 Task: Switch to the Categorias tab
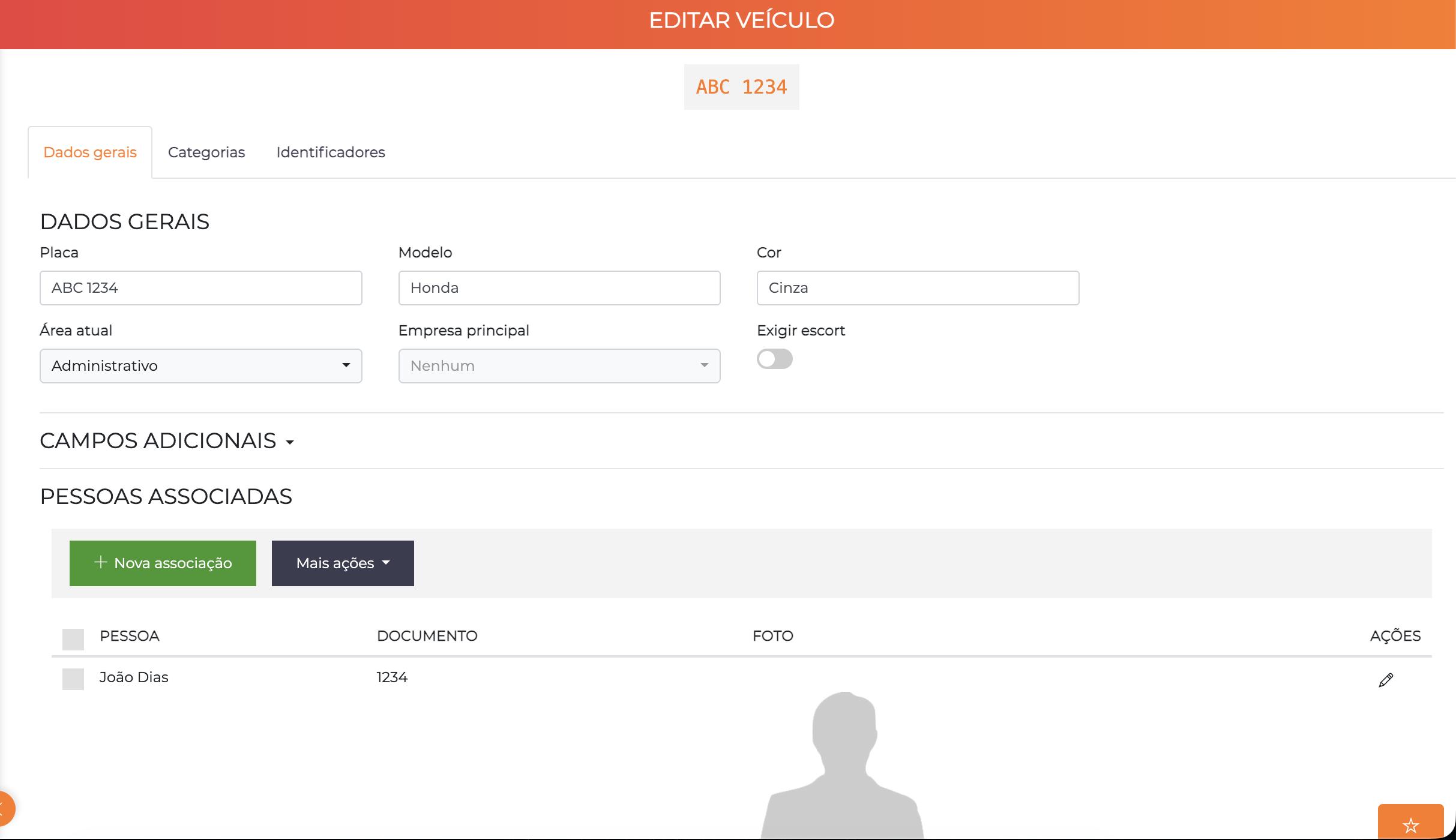(x=206, y=152)
